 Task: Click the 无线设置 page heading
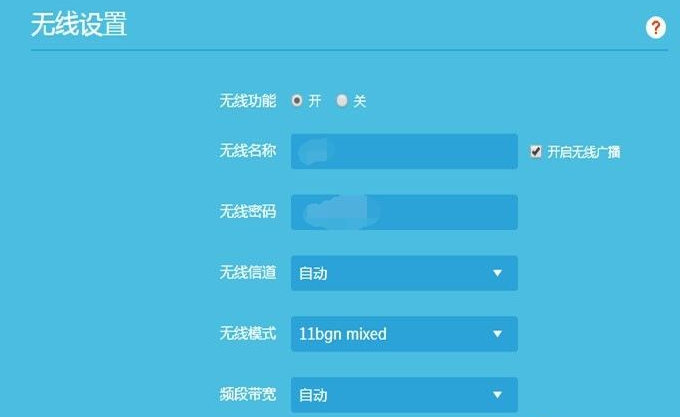[x=79, y=25]
